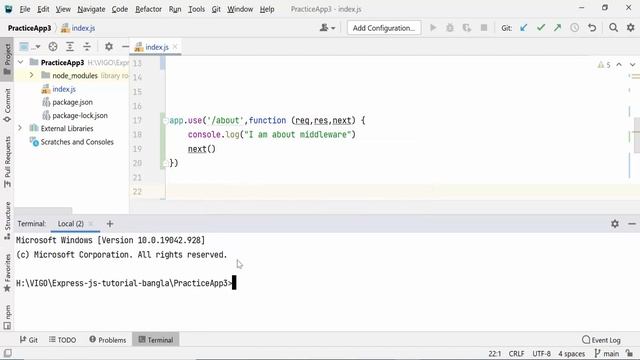640x360 pixels.
Task: Open the user account dropdown icon
Action: pyautogui.click(x=327, y=28)
